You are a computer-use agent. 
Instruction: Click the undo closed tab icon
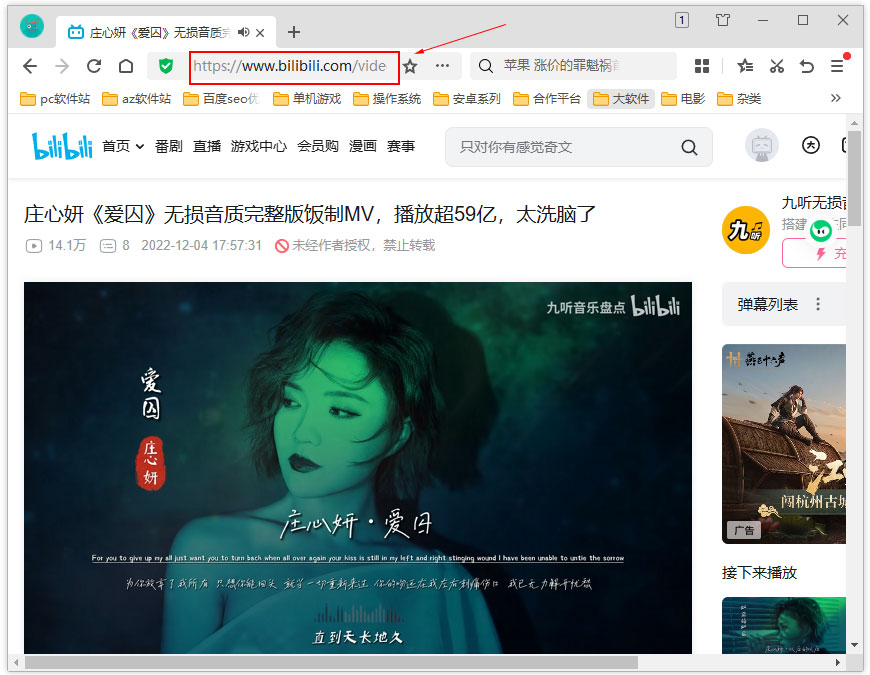[x=807, y=66]
